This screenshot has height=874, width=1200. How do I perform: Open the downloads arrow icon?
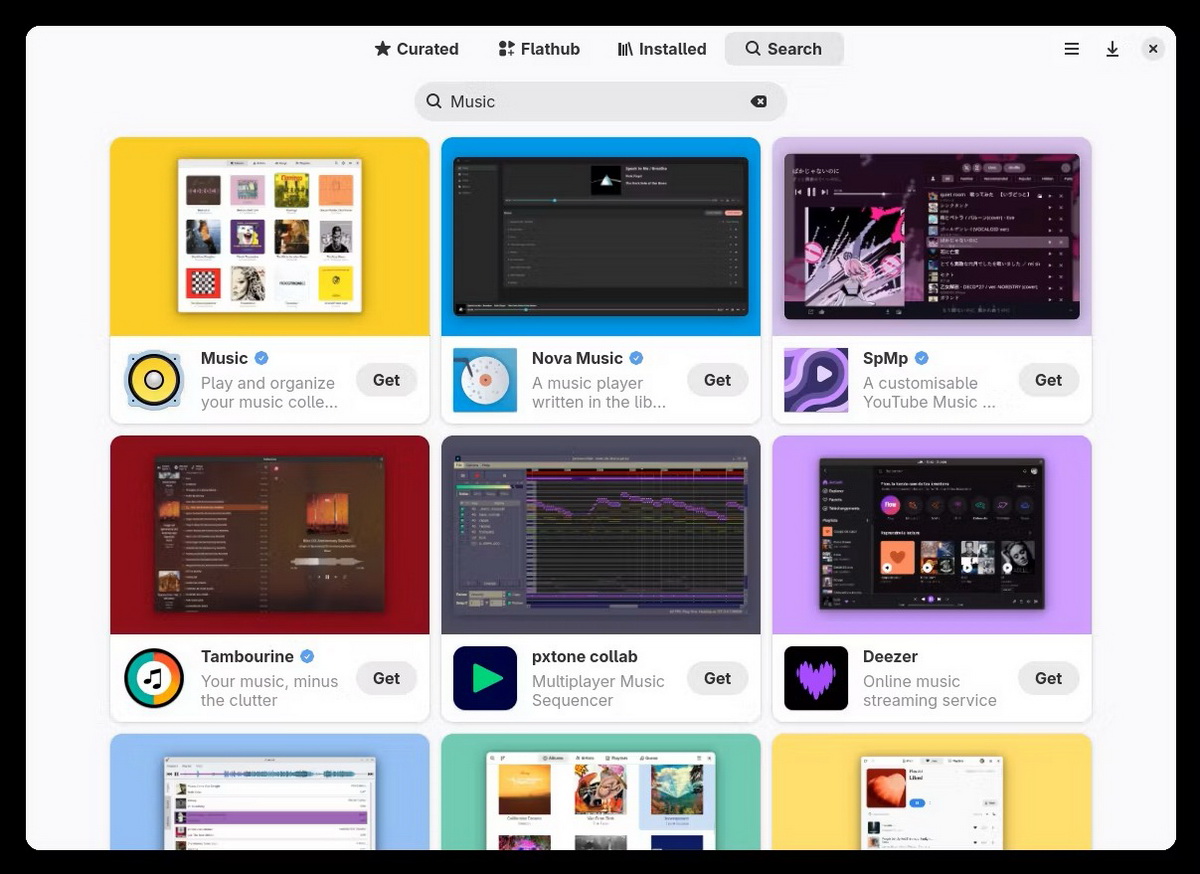pyautogui.click(x=1112, y=49)
